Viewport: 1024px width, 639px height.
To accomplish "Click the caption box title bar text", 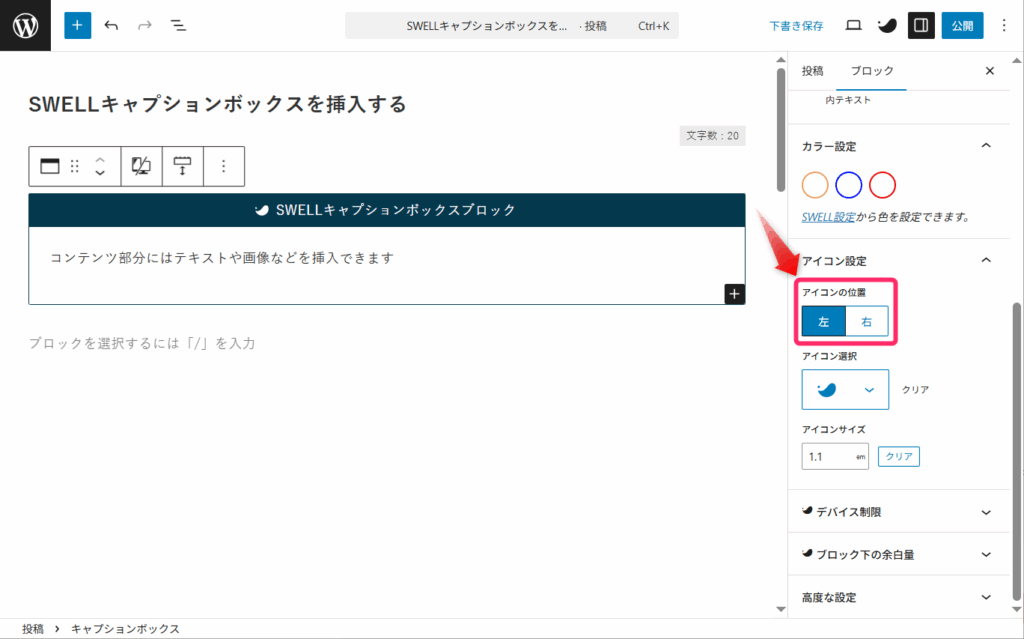I will pos(395,210).
